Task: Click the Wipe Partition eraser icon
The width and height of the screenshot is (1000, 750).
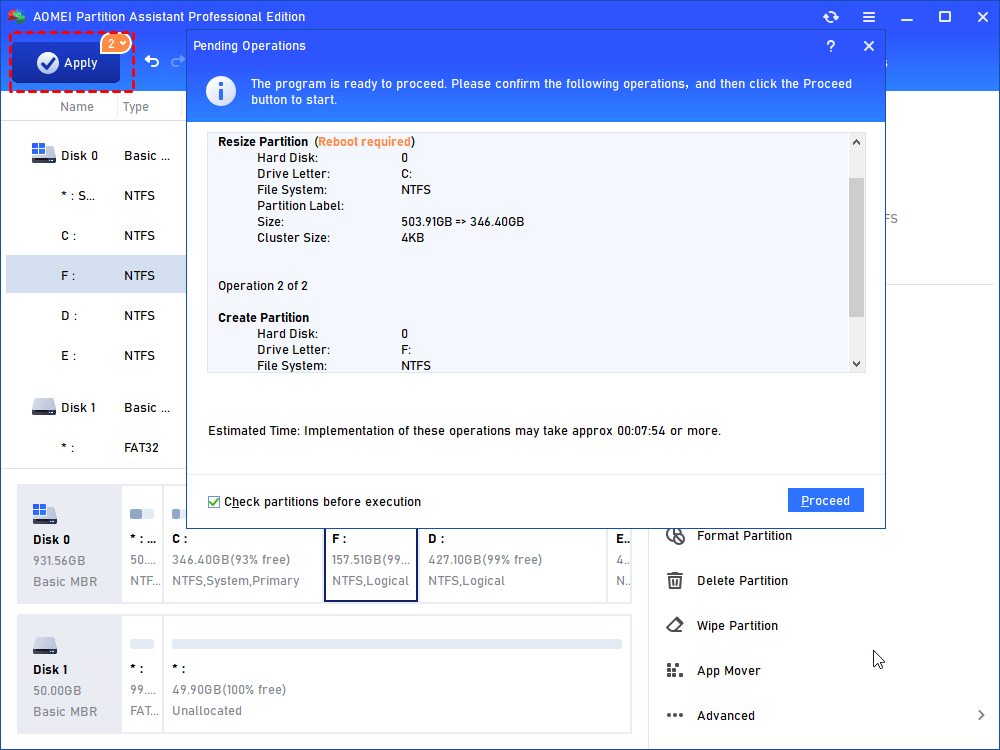Action: [x=676, y=626]
